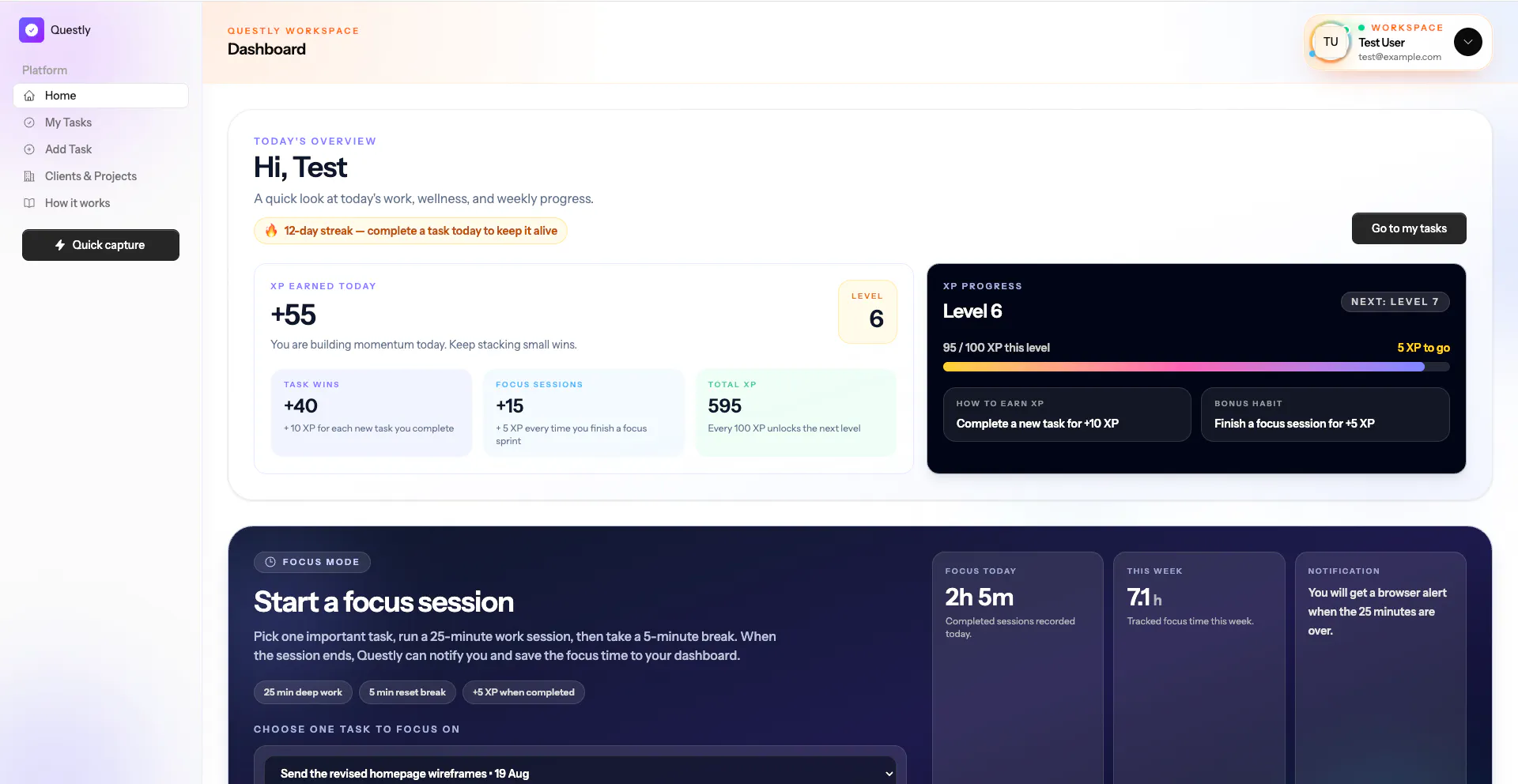Image resolution: width=1518 pixels, height=784 pixels.
Task: Click the lightning bolt icon on Quick capture
Action: pyautogui.click(x=60, y=245)
